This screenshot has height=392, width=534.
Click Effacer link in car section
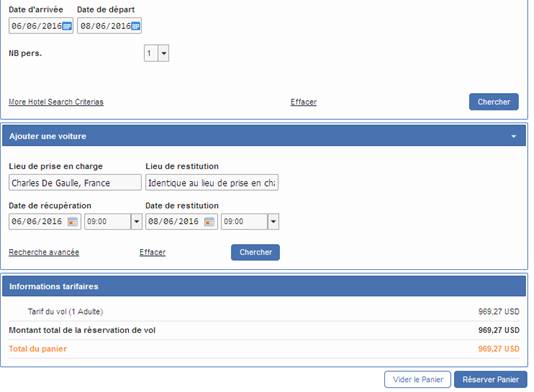point(152,252)
